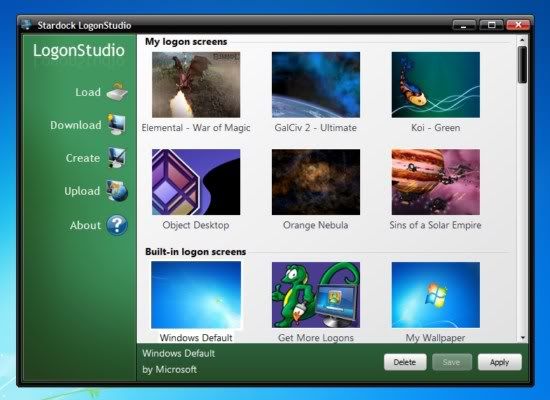Open the Get More Logons thumbnail
This screenshot has width=550, height=400.
pyautogui.click(x=316, y=295)
